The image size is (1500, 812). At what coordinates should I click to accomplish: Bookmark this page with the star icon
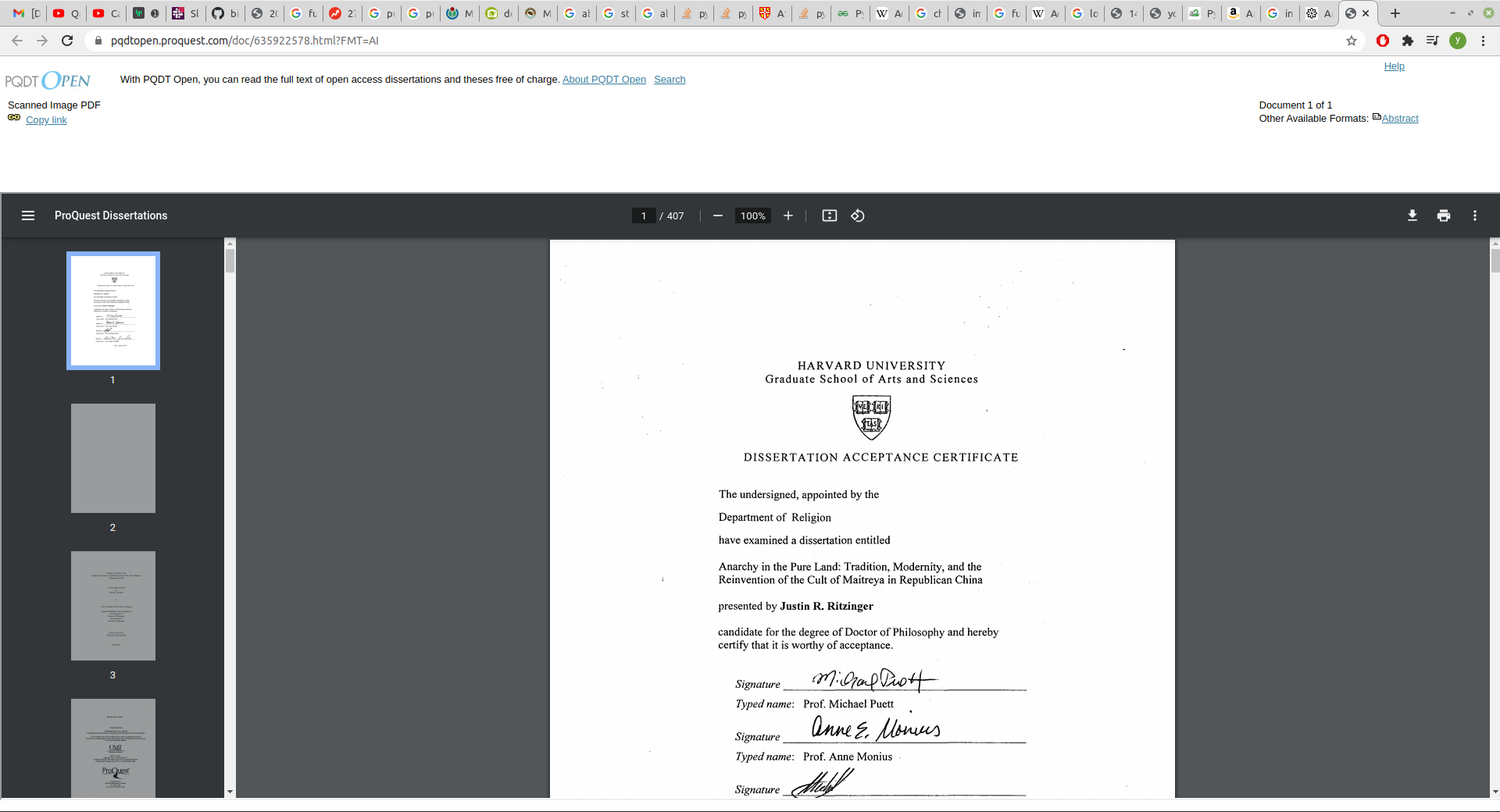click(x=1352, y=41)
